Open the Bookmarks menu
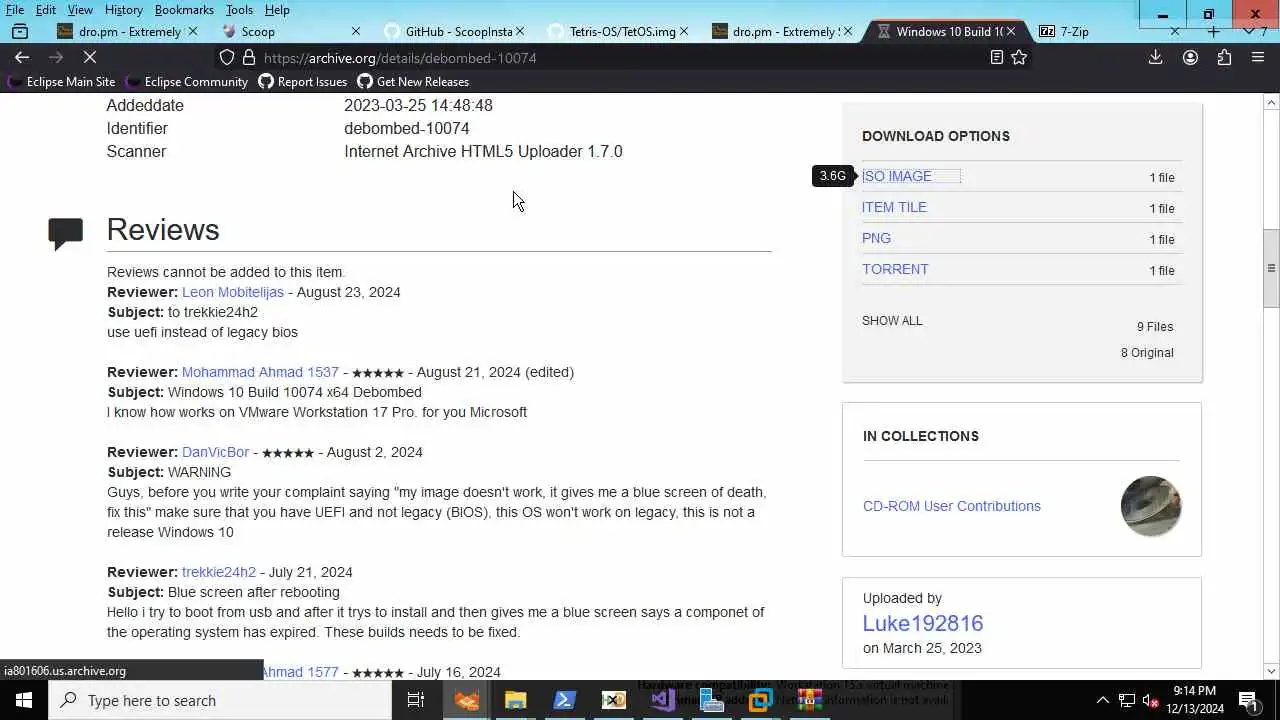1280x720 pixels. point(184,9)
